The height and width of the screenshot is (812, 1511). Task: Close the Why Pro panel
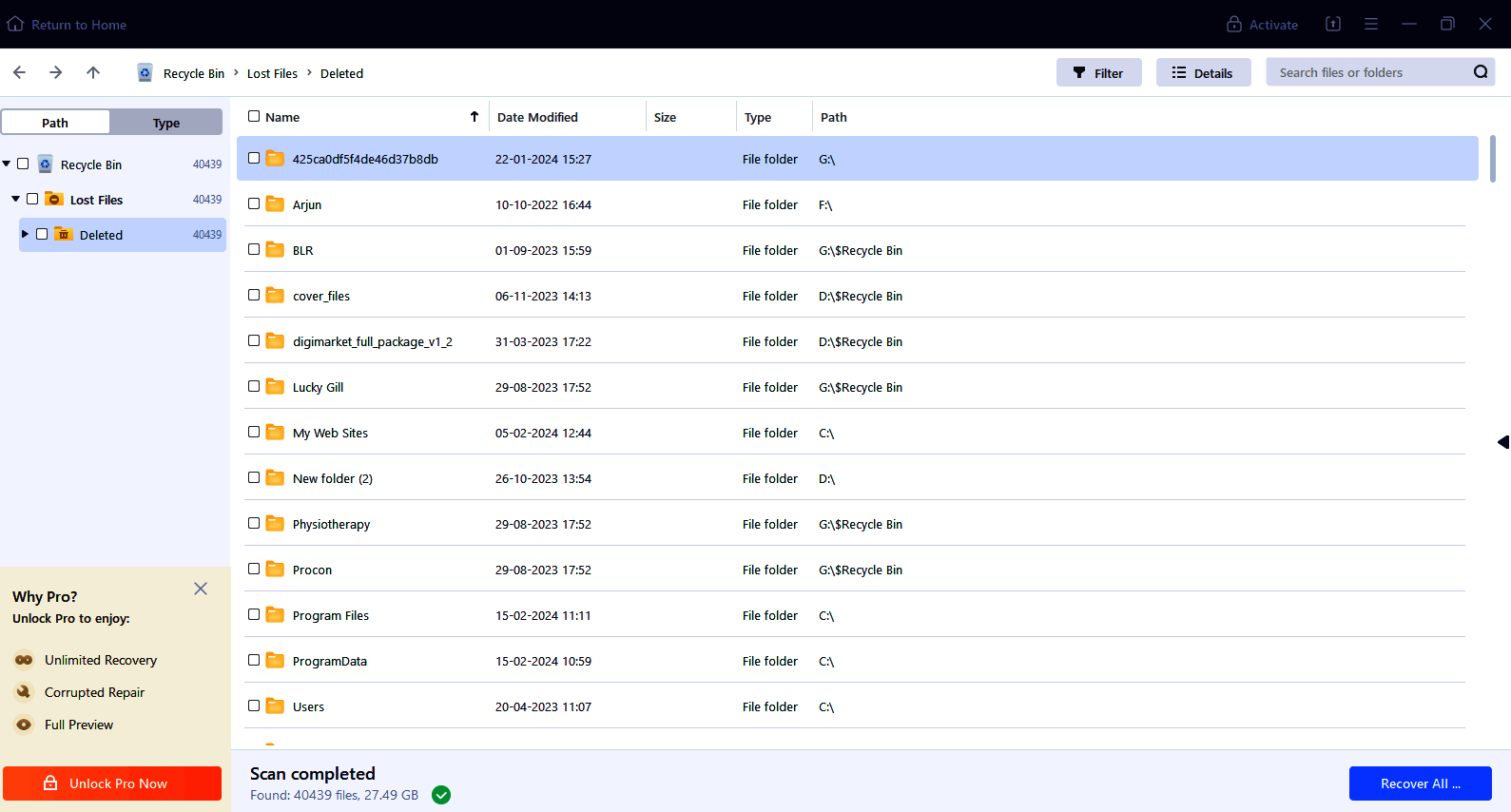tap(201, 589)
